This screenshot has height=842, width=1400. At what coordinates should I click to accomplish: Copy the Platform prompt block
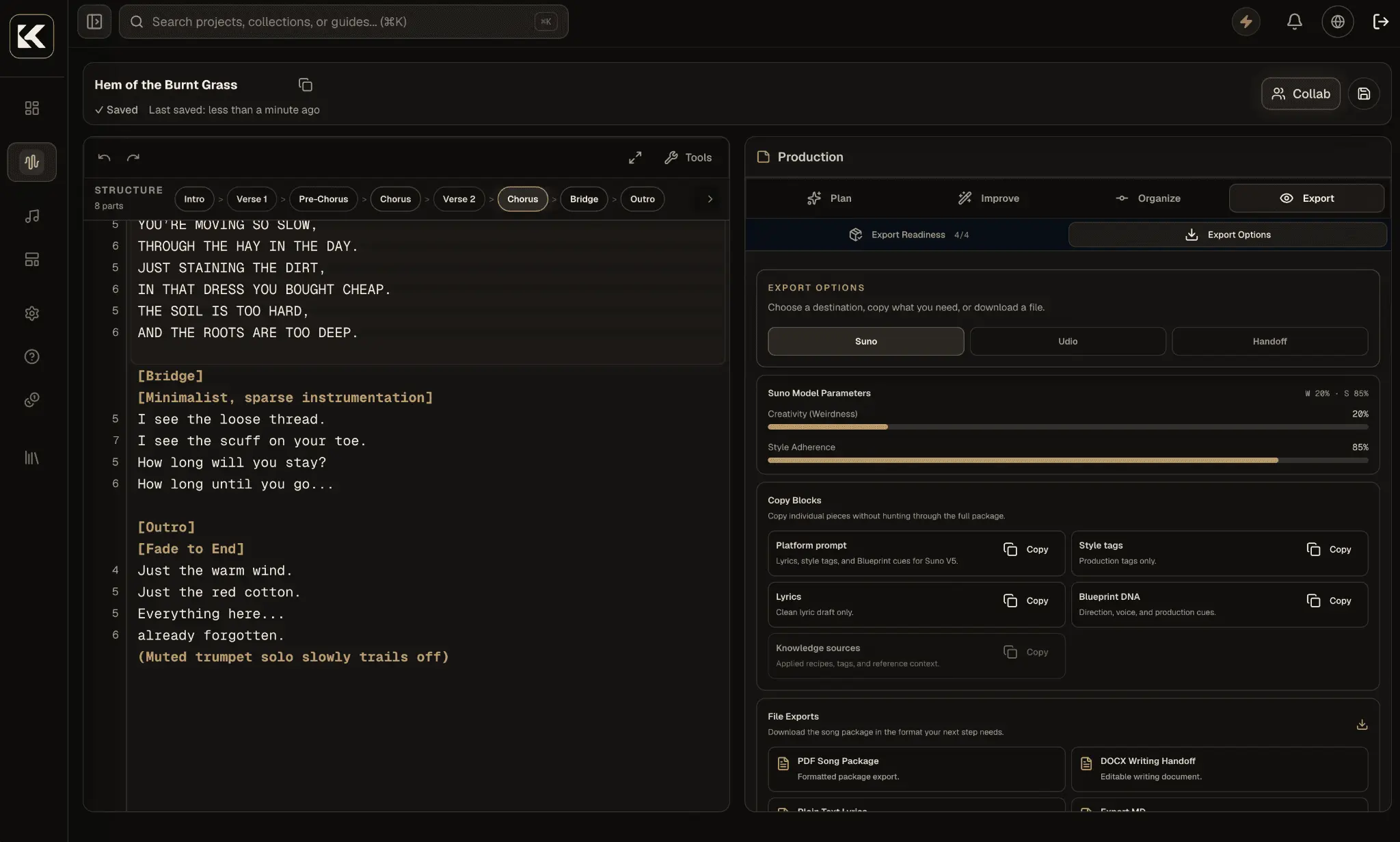[1025, 549]
